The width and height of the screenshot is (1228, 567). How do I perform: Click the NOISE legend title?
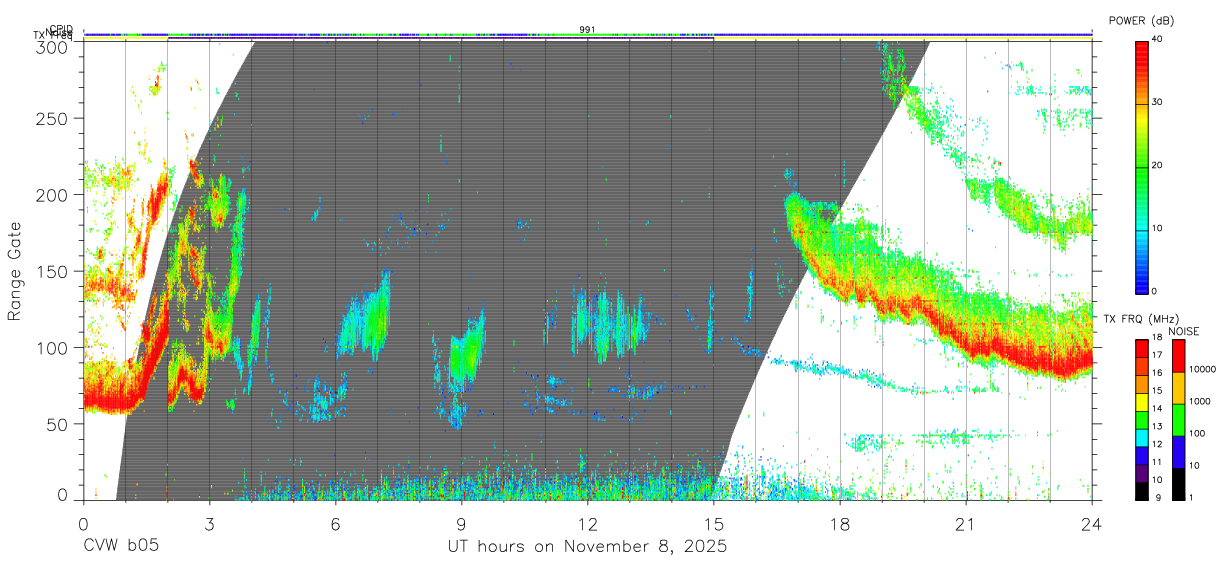pos(1184,331)
